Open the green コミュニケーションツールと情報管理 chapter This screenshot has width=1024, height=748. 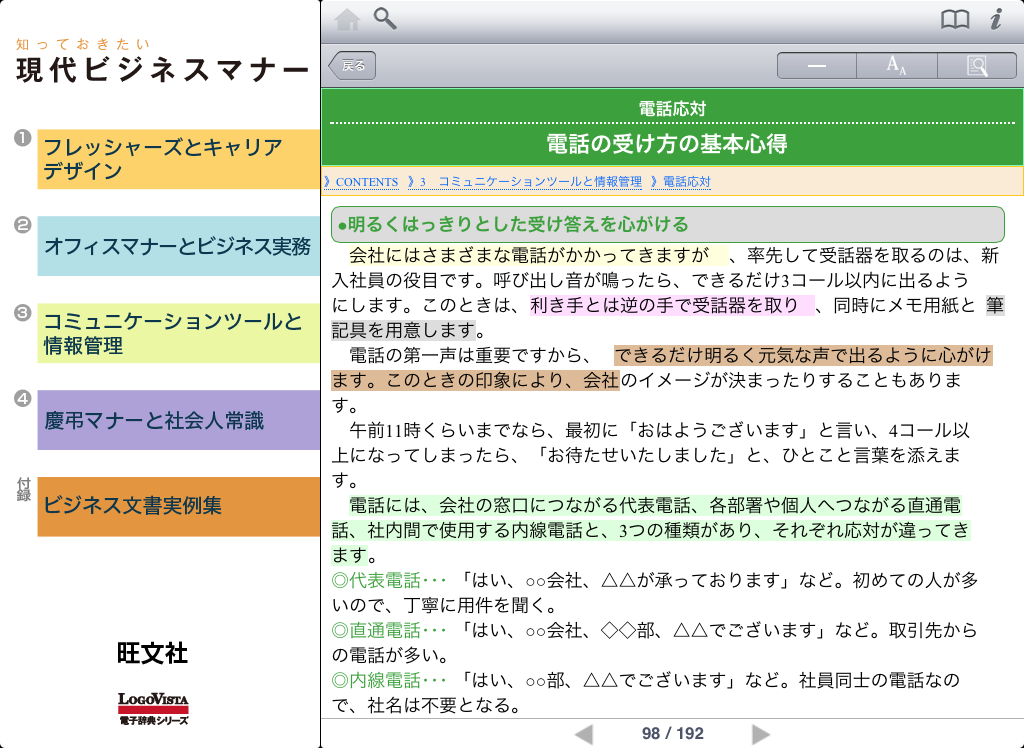point(178,334)
